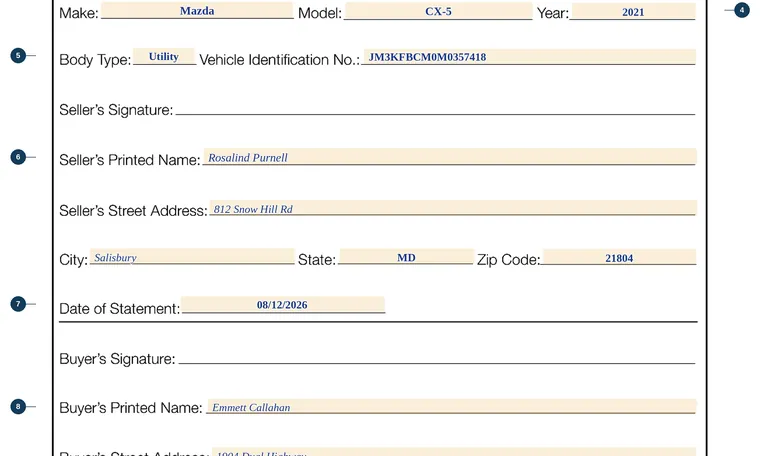Click the State field showing MD
Image resolution: width=760 pixels, height=456 pixels.
pyautogui.click(x=406, y=257)
